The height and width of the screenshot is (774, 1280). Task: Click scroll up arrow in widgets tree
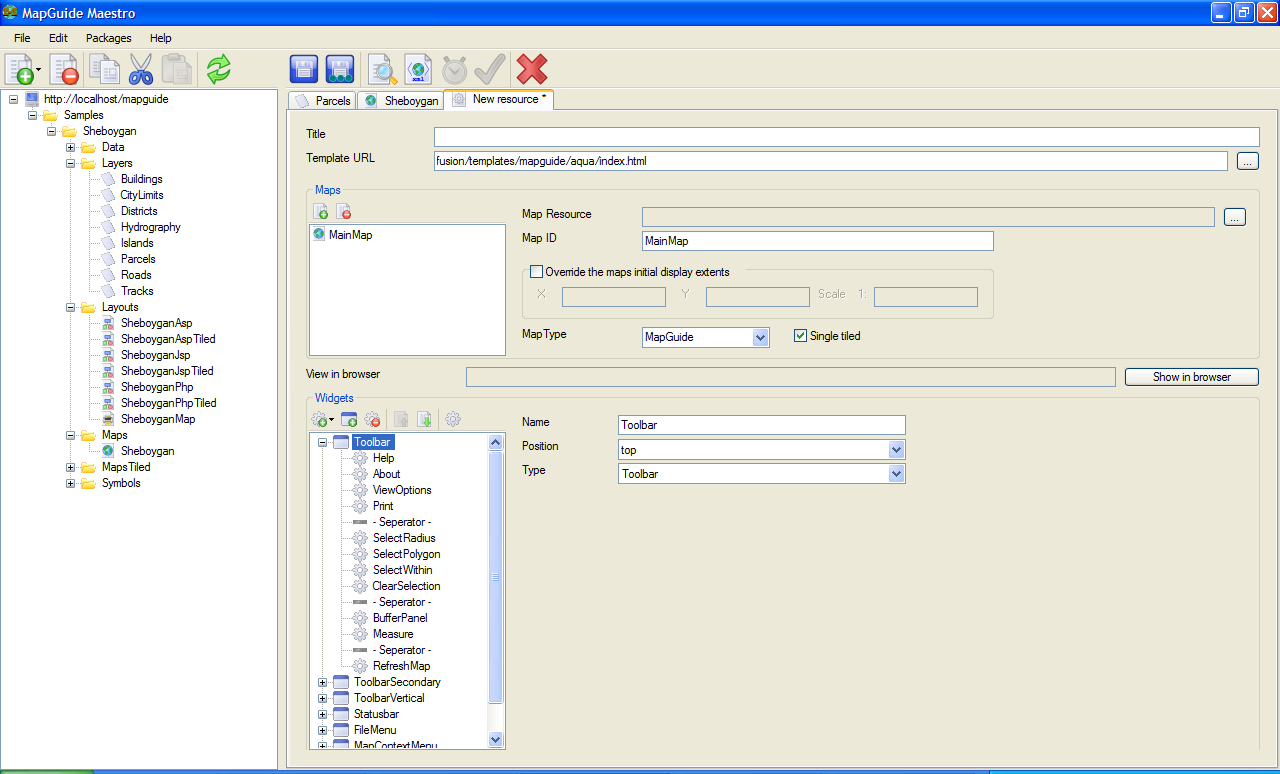tap(495, 442)
